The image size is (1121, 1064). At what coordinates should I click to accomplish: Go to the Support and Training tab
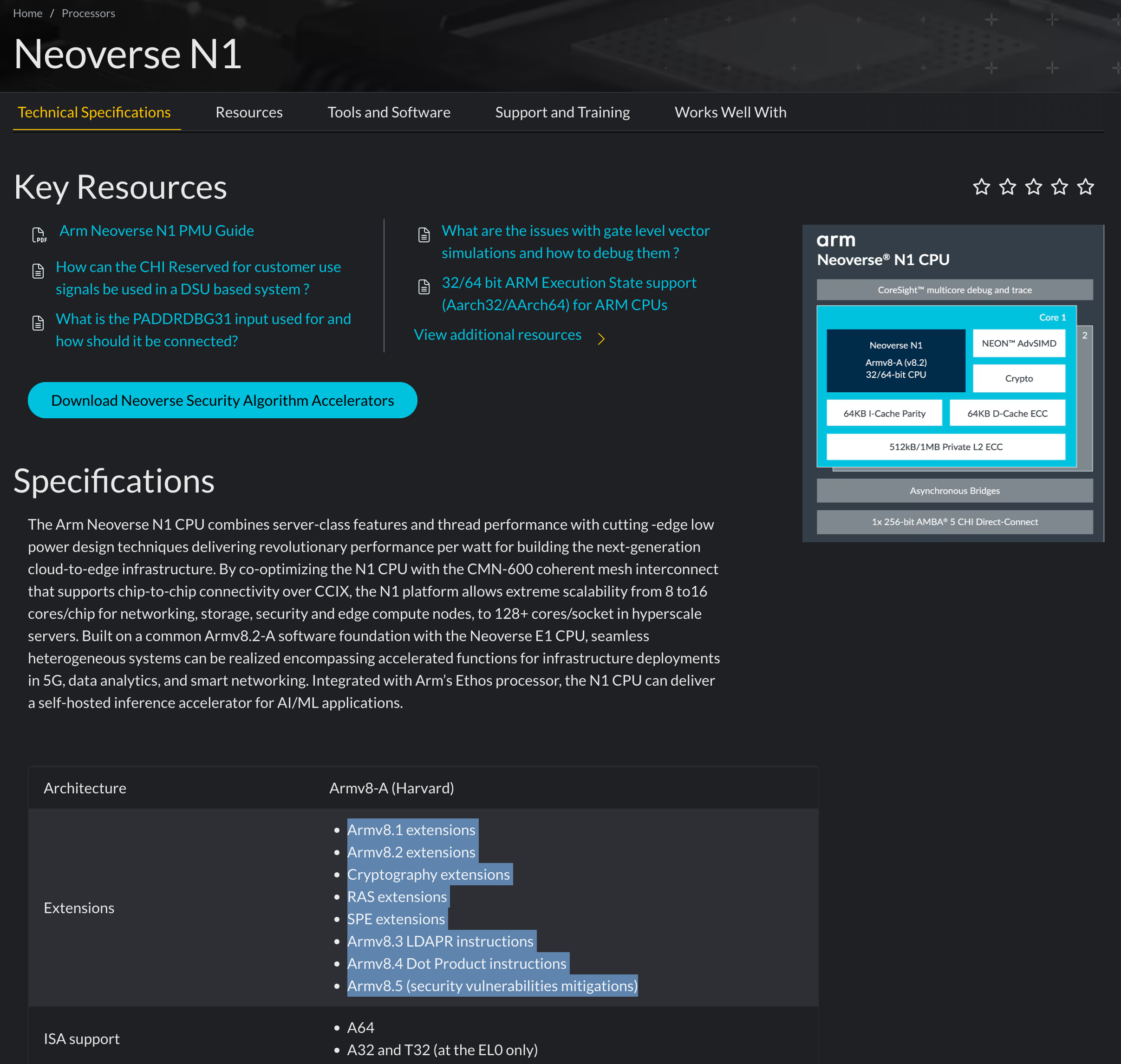(563, 112)
